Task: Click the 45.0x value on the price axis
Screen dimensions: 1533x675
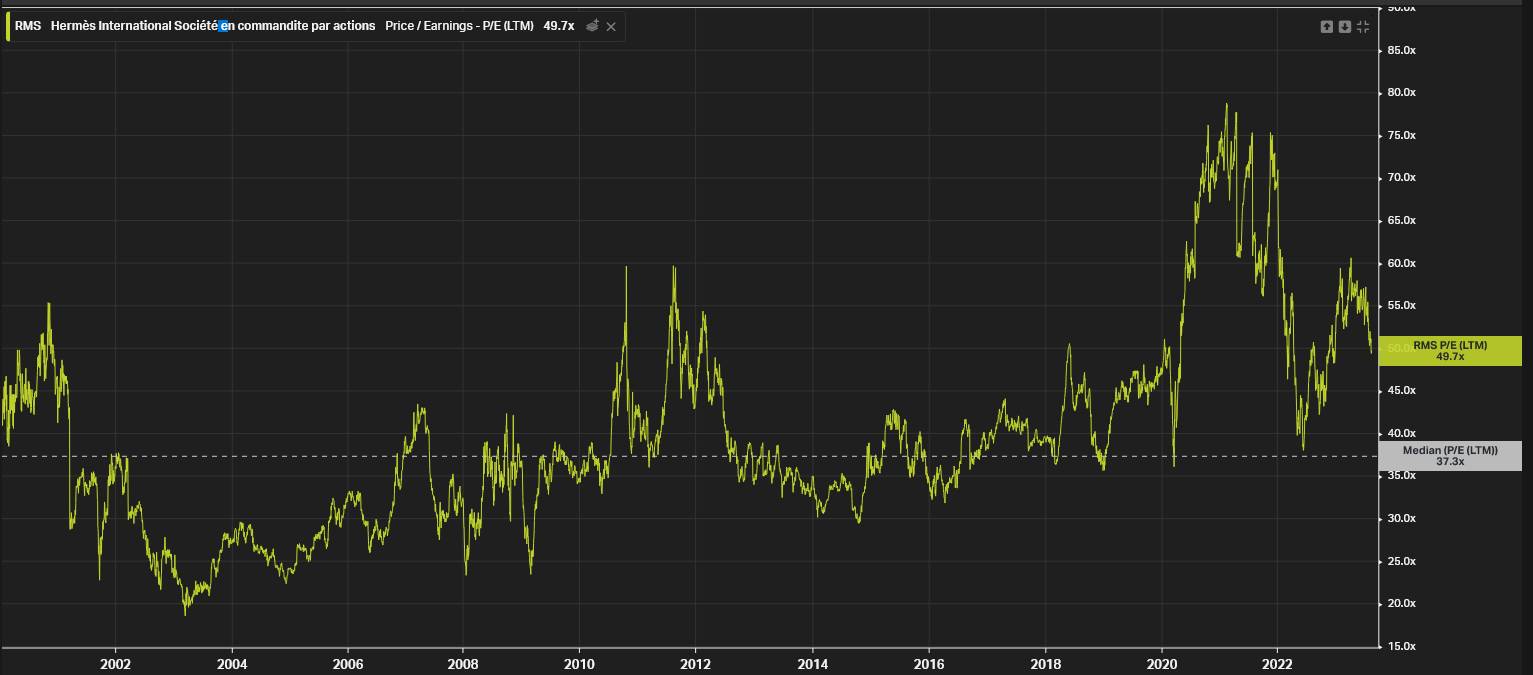Action: click(x=1400, y=390)
